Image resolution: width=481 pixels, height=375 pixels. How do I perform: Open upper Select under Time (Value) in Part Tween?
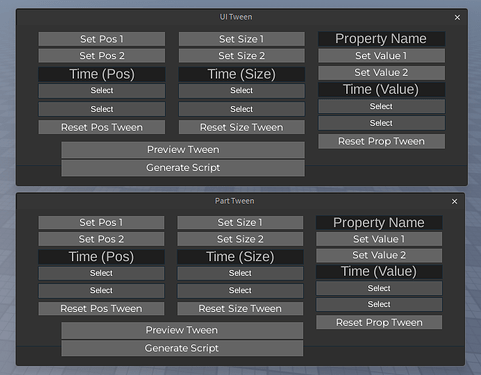coord(379,288)
